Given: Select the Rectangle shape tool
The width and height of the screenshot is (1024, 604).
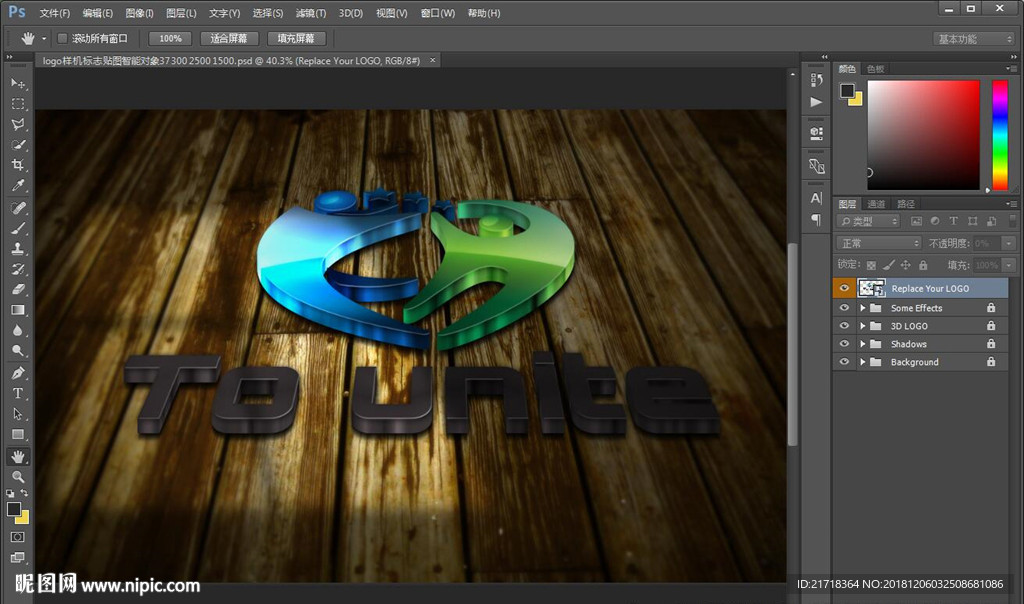Looking at the screenshot, I should click(18, 434).
